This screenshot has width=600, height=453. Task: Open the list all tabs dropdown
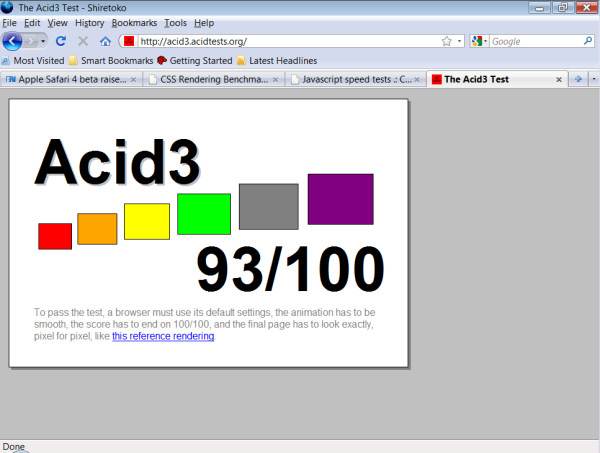[x=594, y=79]
